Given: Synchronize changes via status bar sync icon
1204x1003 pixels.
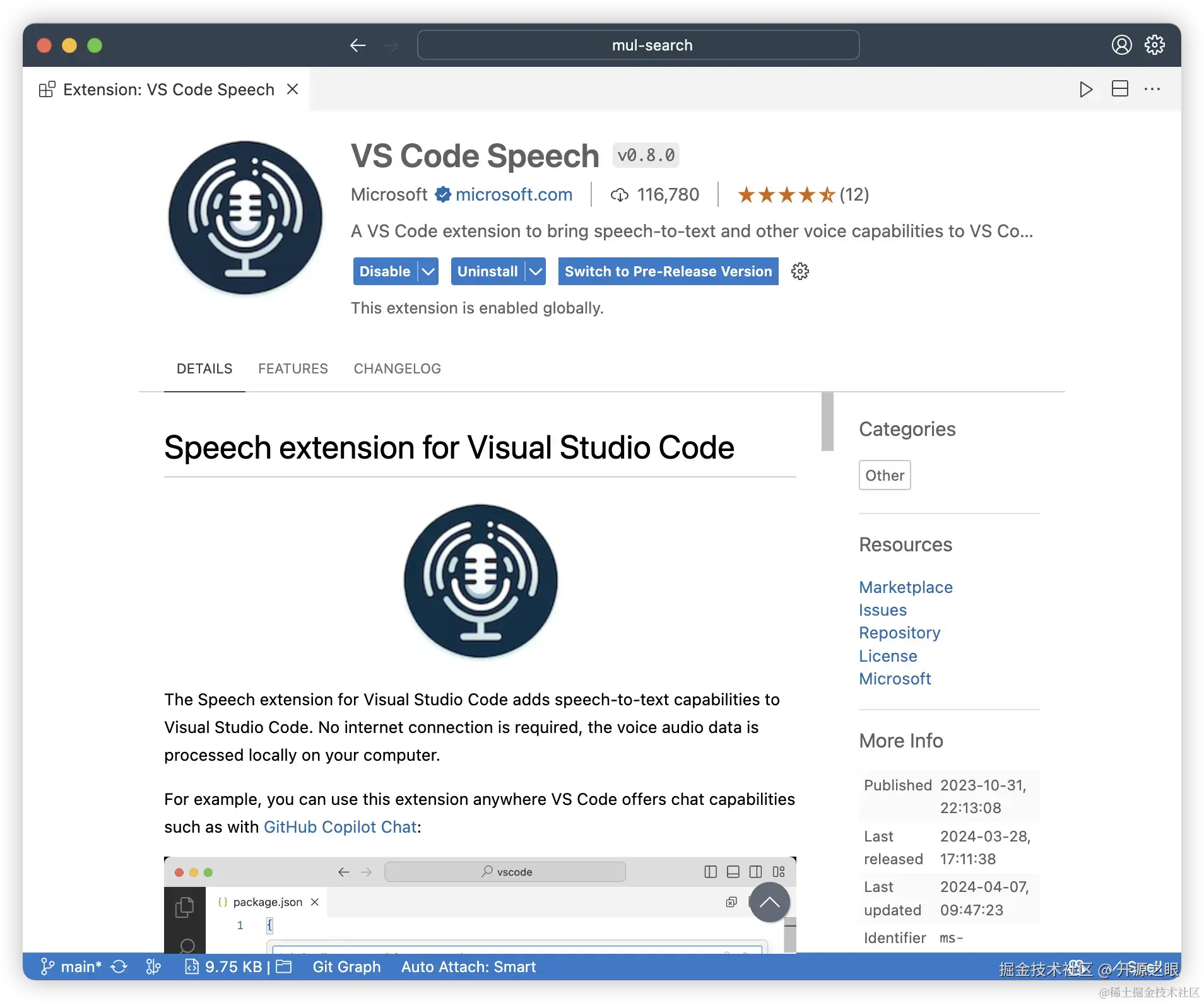Looking at the screenshot, I should [x=119, y=966].
